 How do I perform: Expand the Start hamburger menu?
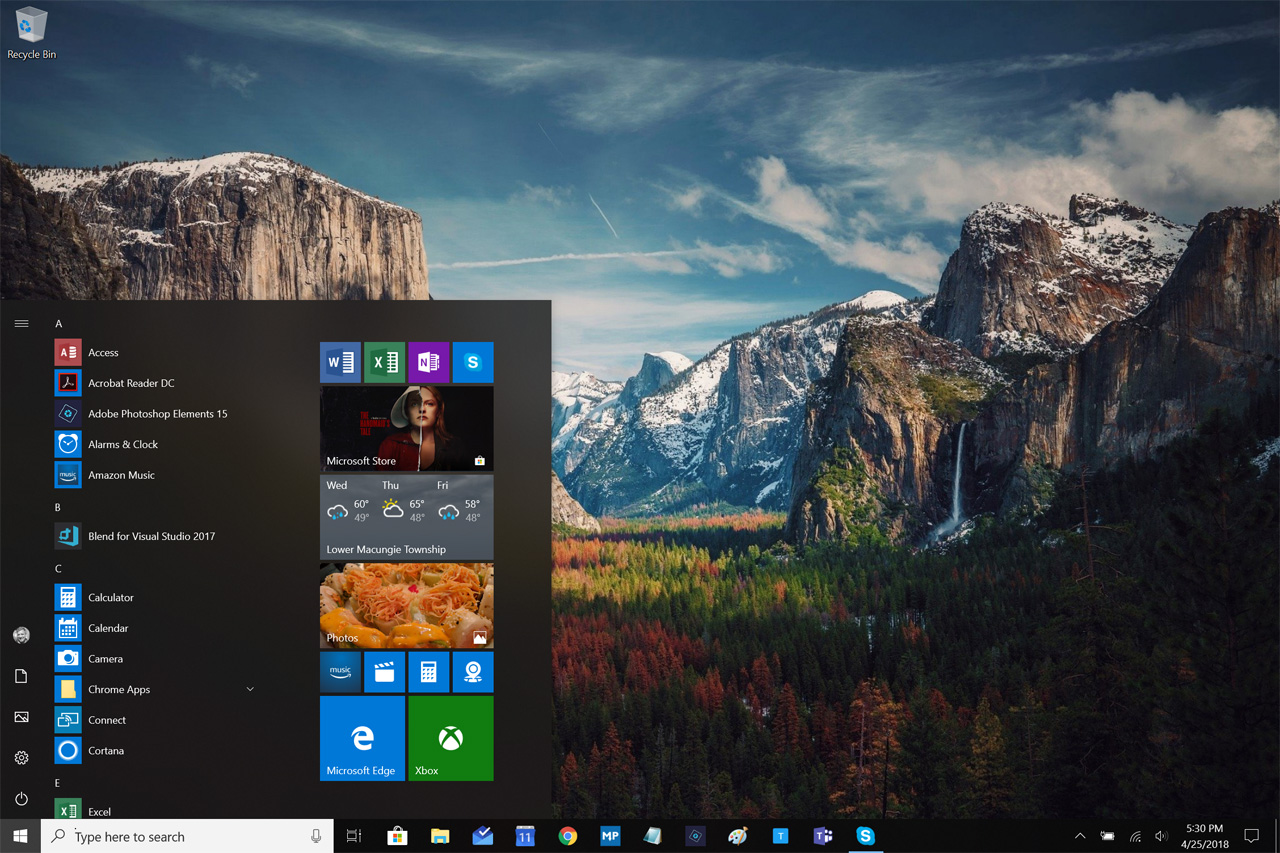tap(21, 323)
